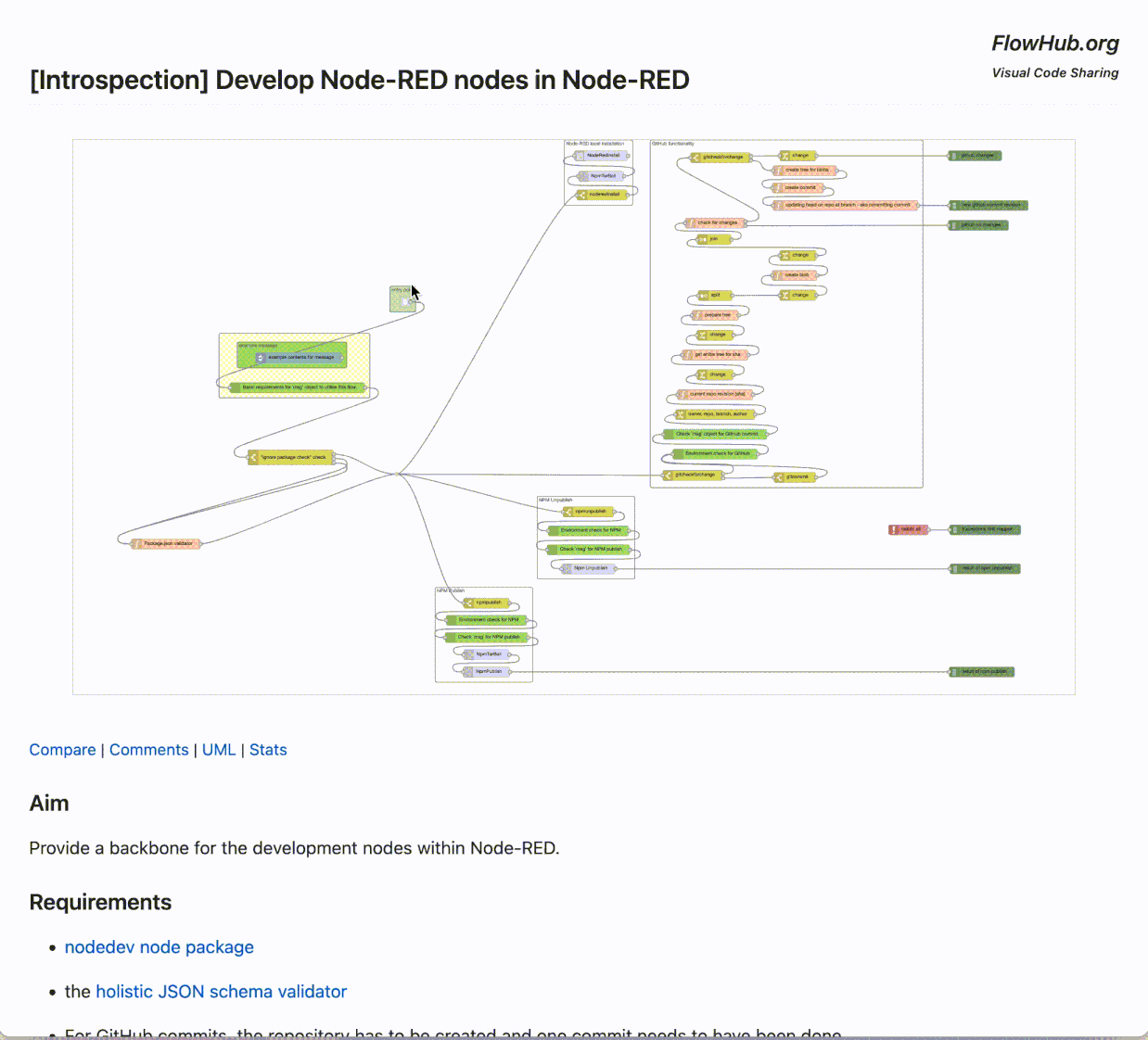The width and height of the screenshot is (1148, 1040).
Task: Open the nodedev node package link
Action: pos(159,946)
